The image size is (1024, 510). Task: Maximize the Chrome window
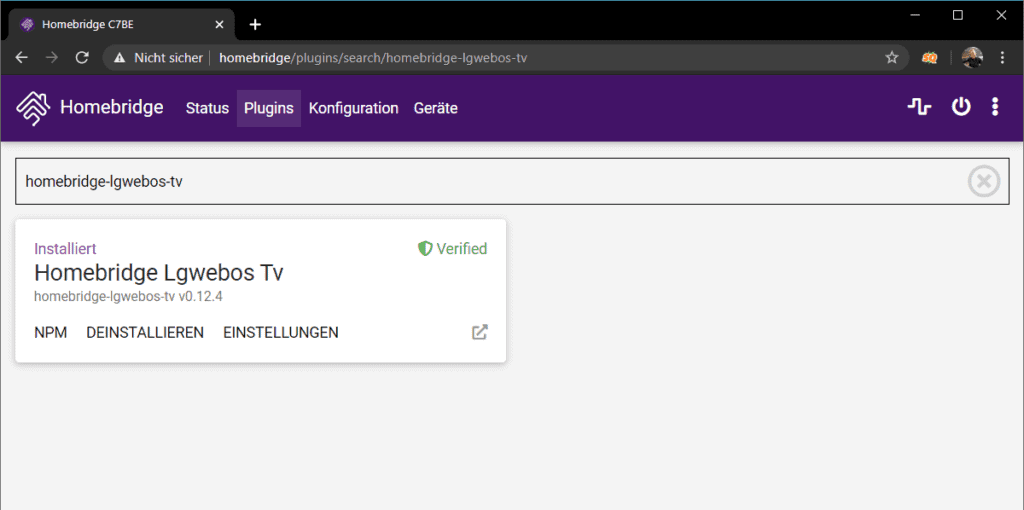[957, 16]
